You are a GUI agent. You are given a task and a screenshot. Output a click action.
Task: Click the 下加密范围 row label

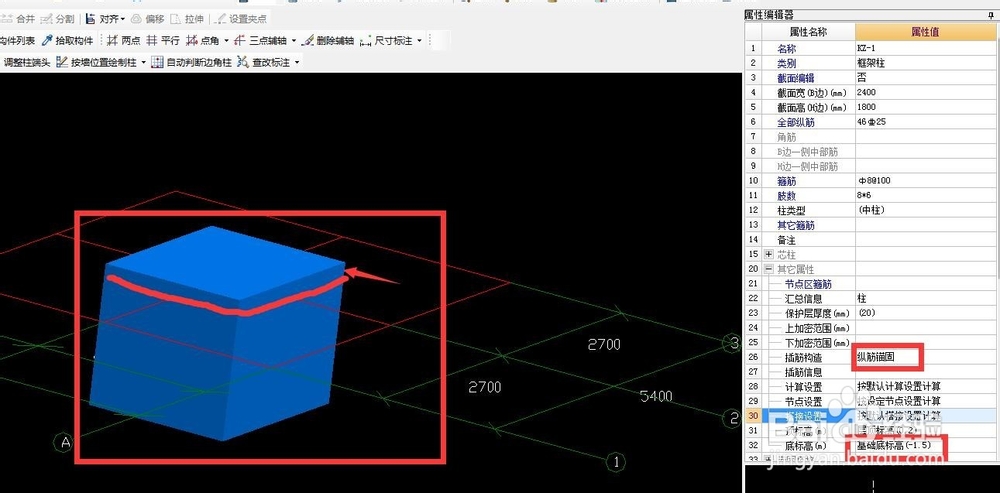click(x=817, y=343)
